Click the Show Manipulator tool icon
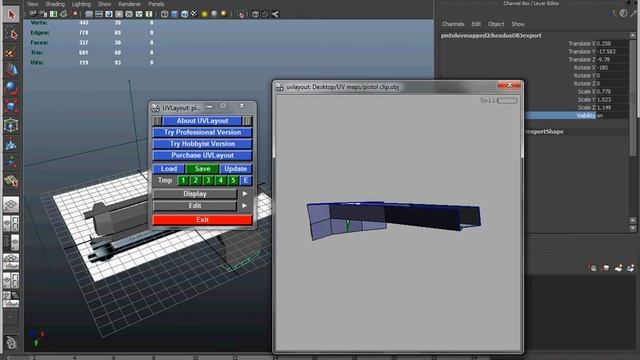Viewport: 640px width, 360px height. [x=11, y=162]
